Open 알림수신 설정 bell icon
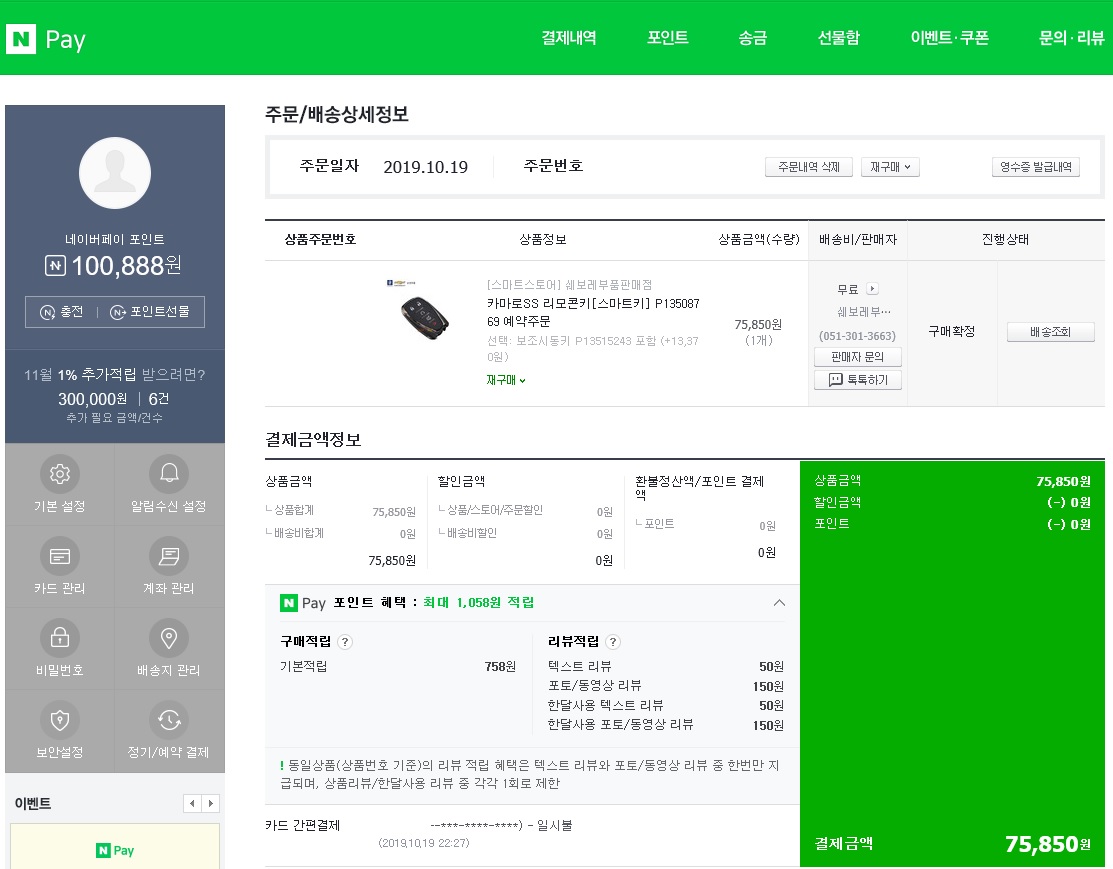The height and width of the screenshot is (869, 1113). point(169,474)
